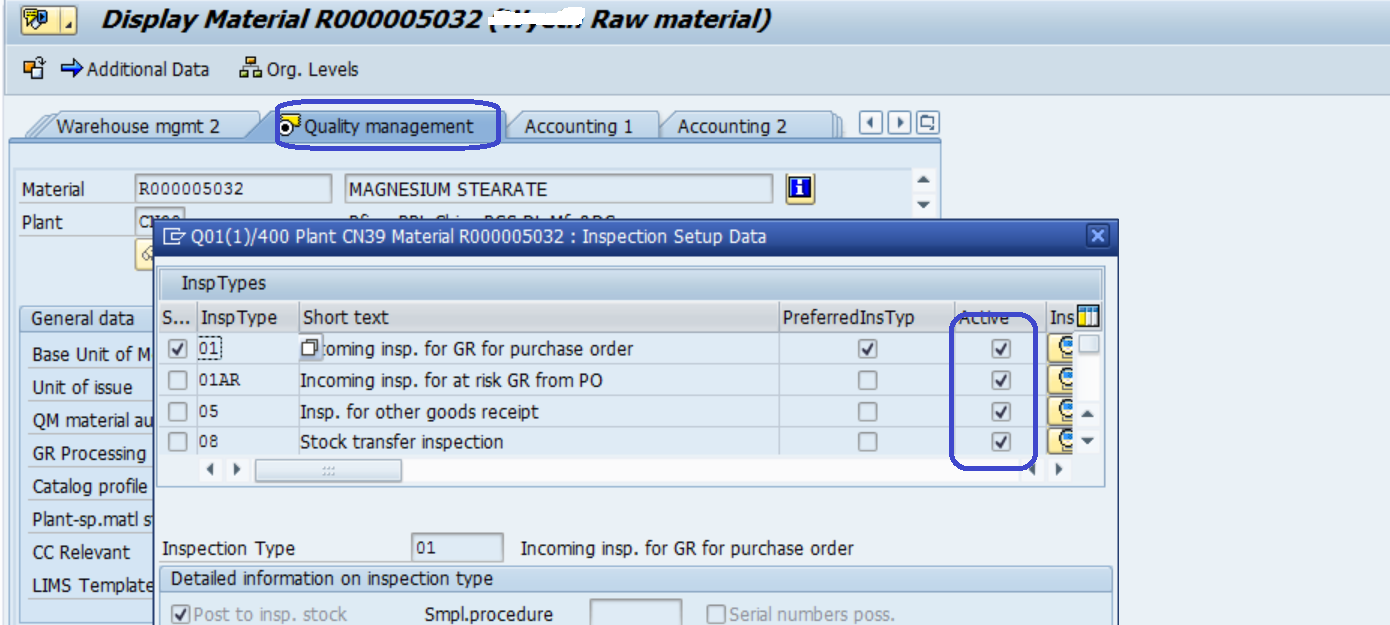Screen dimensions: 1390x625
Task: Toggle the Active checkbox for inspection type 01AR
Action: click(x=1000, y=380)
